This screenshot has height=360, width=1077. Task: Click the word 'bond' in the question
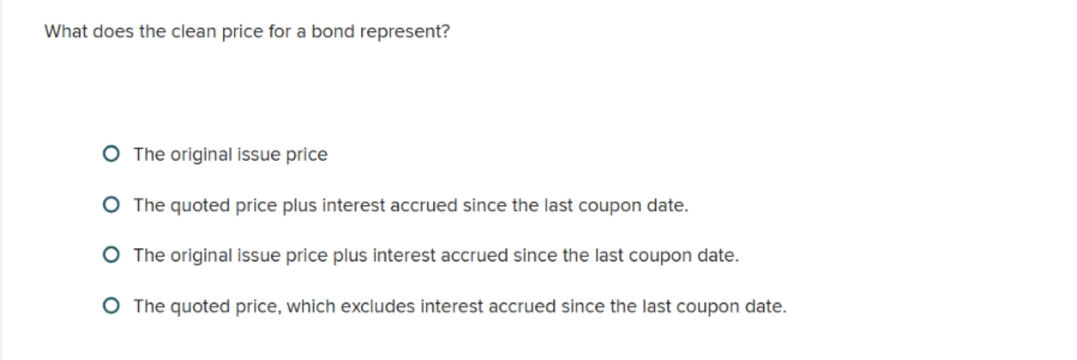point(333,32)
